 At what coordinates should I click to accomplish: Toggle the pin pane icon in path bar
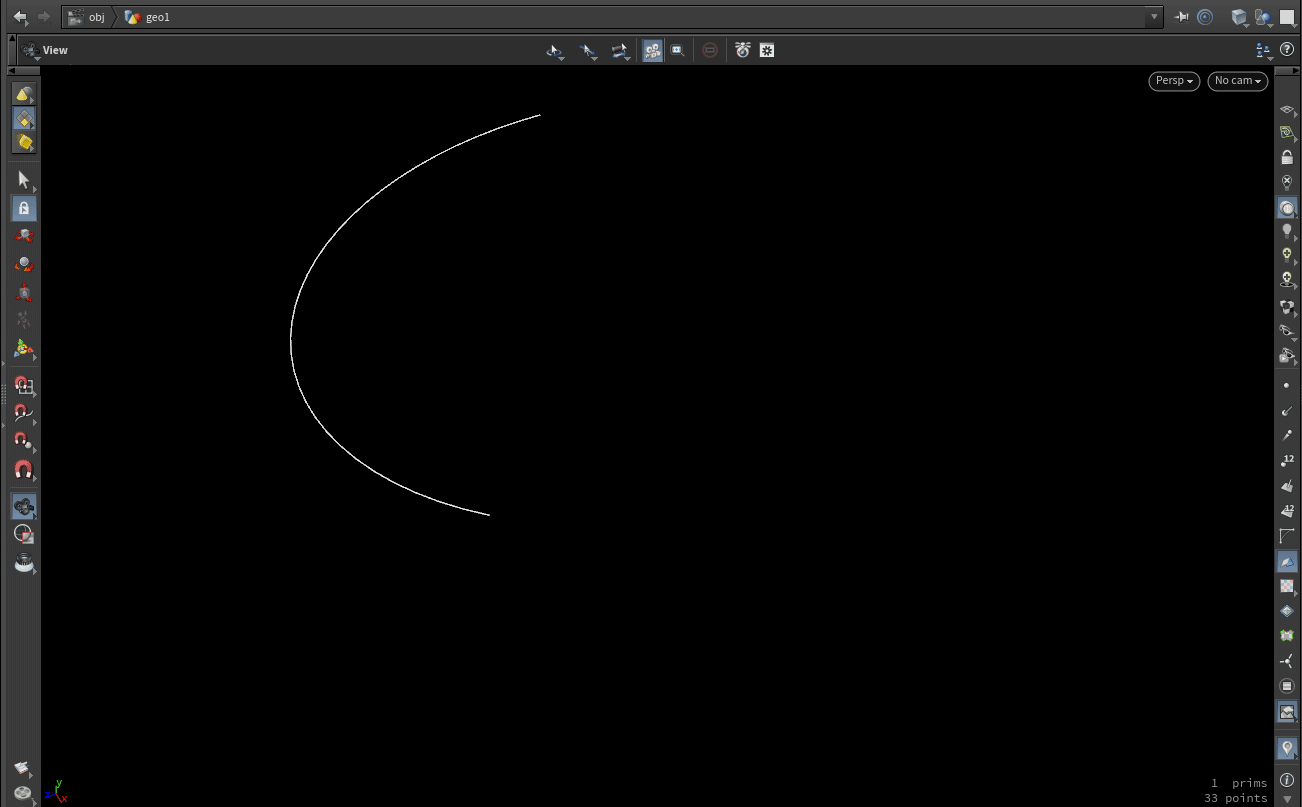click(x=1182, y=17)
